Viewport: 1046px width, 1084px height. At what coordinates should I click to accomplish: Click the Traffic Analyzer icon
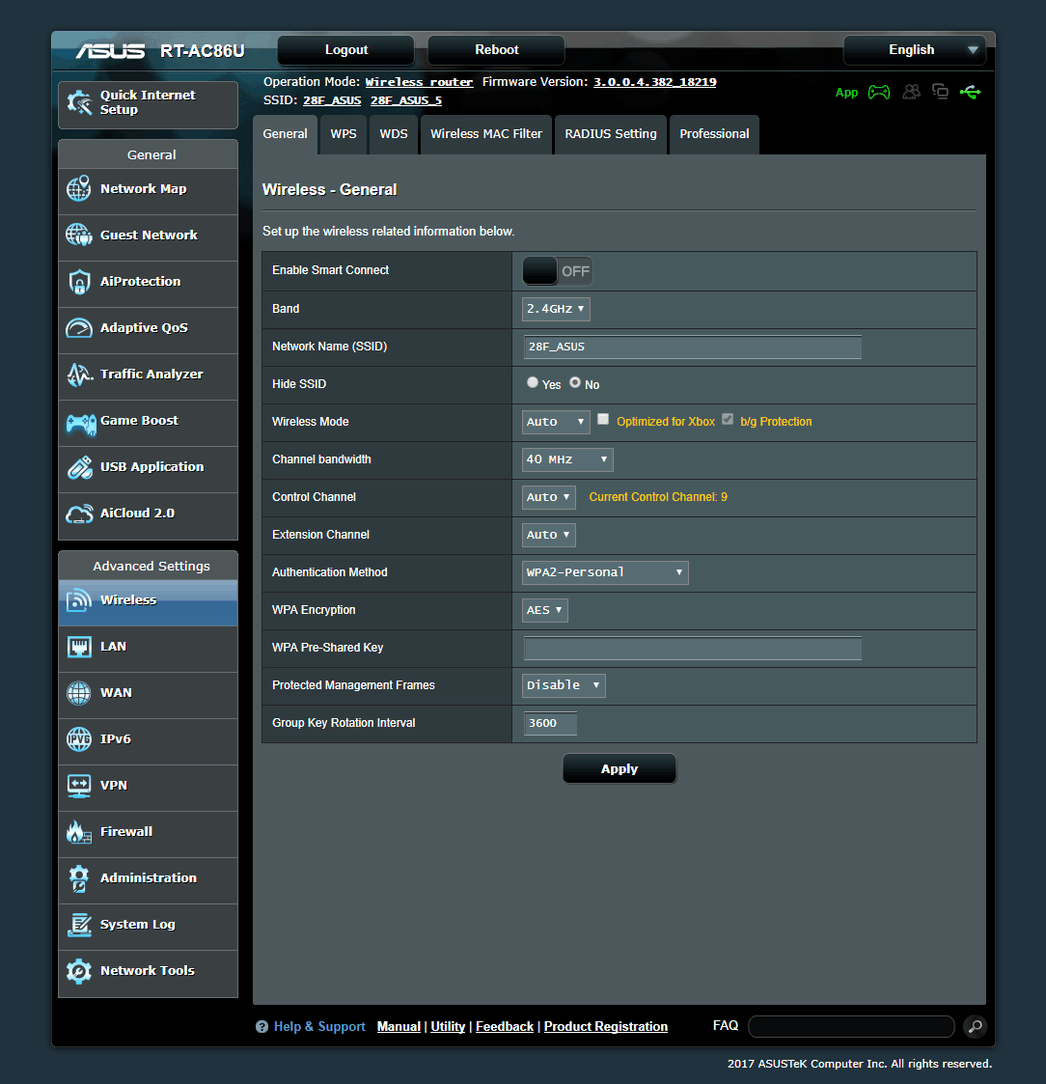tap(79, 374)
